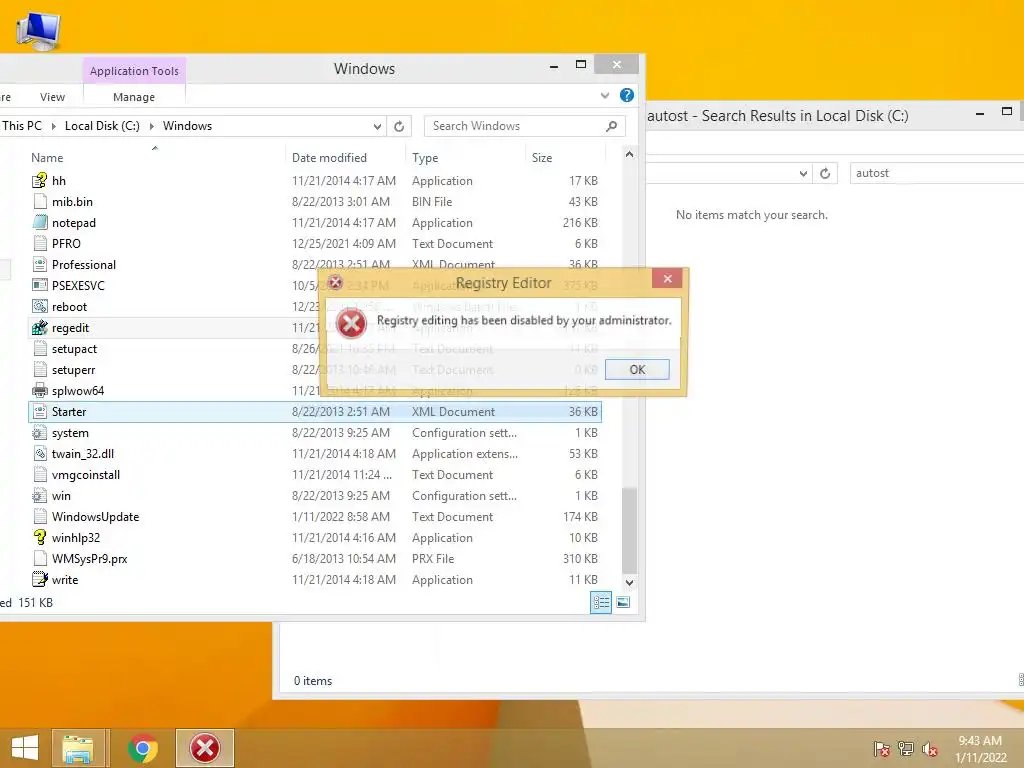Screen dimensions: 1024x768
Task: Open the Windows Start button
Action: pos(25,748)
